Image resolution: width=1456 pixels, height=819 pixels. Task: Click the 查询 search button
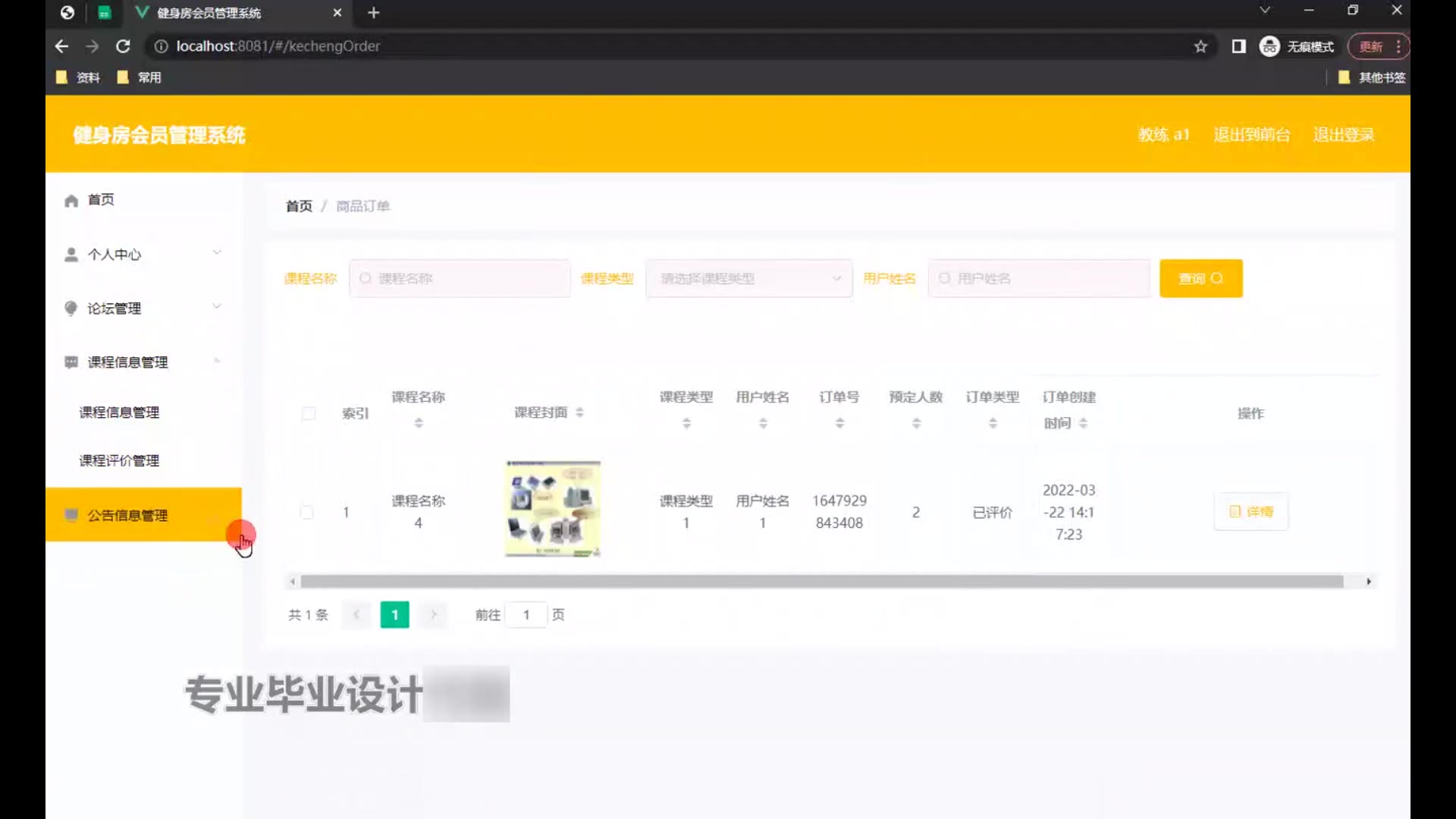pyautogui.click(x=1200, y=279)
